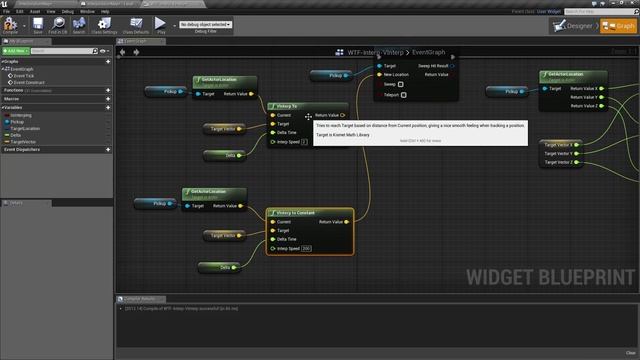
Task: Click the Find in CB icon
Action: coord(58,25)
